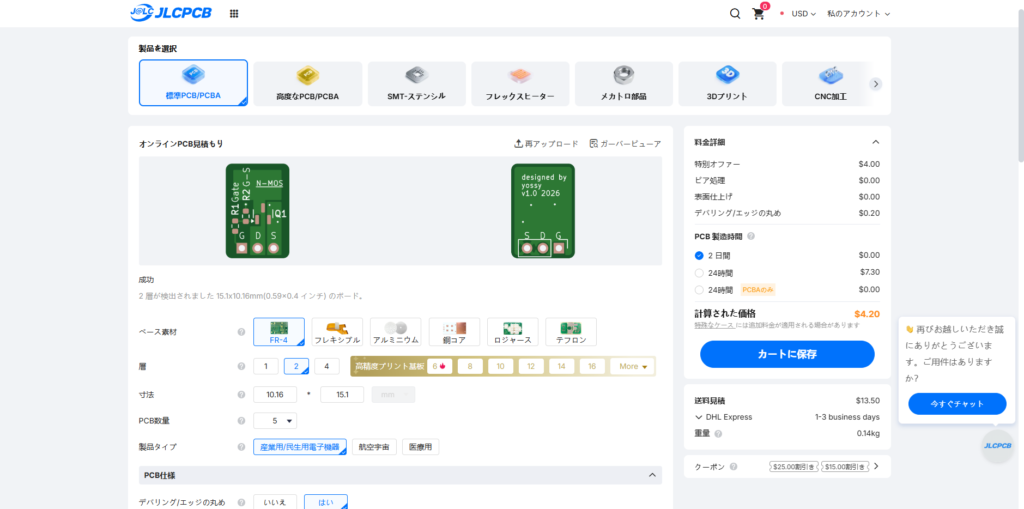Open the shopping cart icon
Viewport: 1024px width, 509px height.
click(758, 14)
